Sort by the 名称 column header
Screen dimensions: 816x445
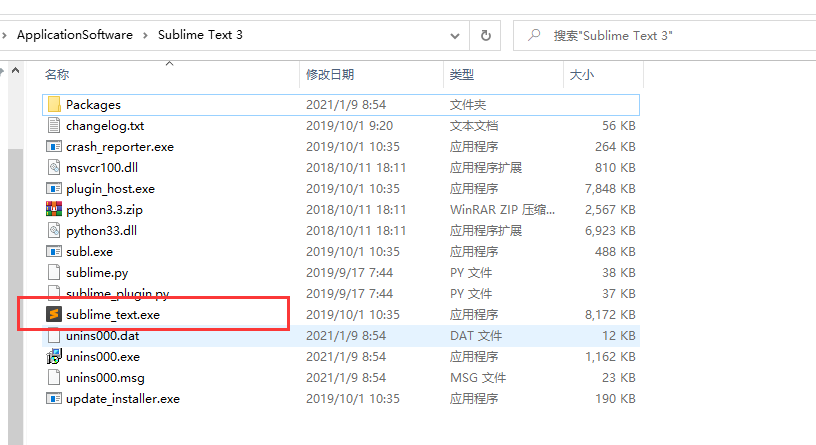click(57, 74)
